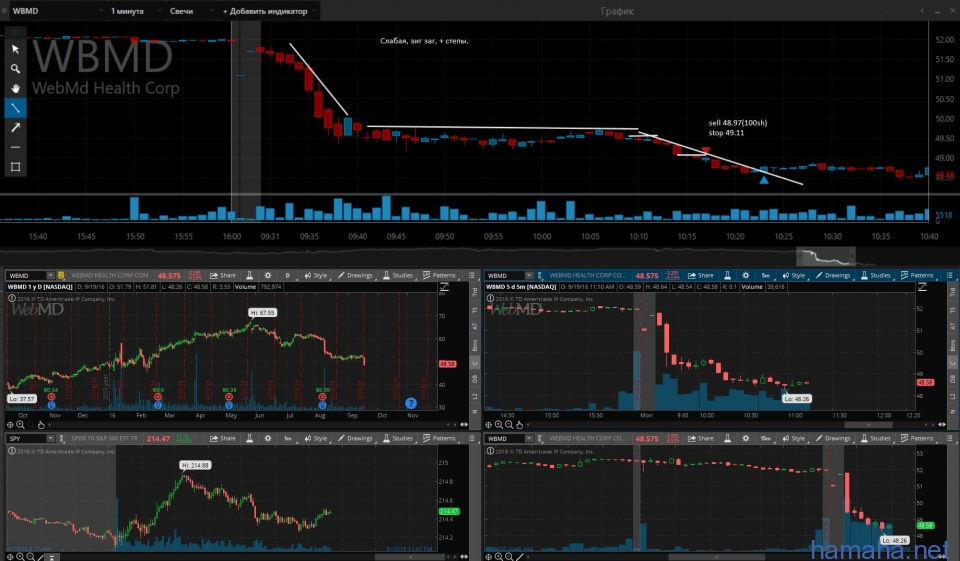Open Studies on WBMD 5m chart
Screen dimensions: 960x561
tap(876, 276)
